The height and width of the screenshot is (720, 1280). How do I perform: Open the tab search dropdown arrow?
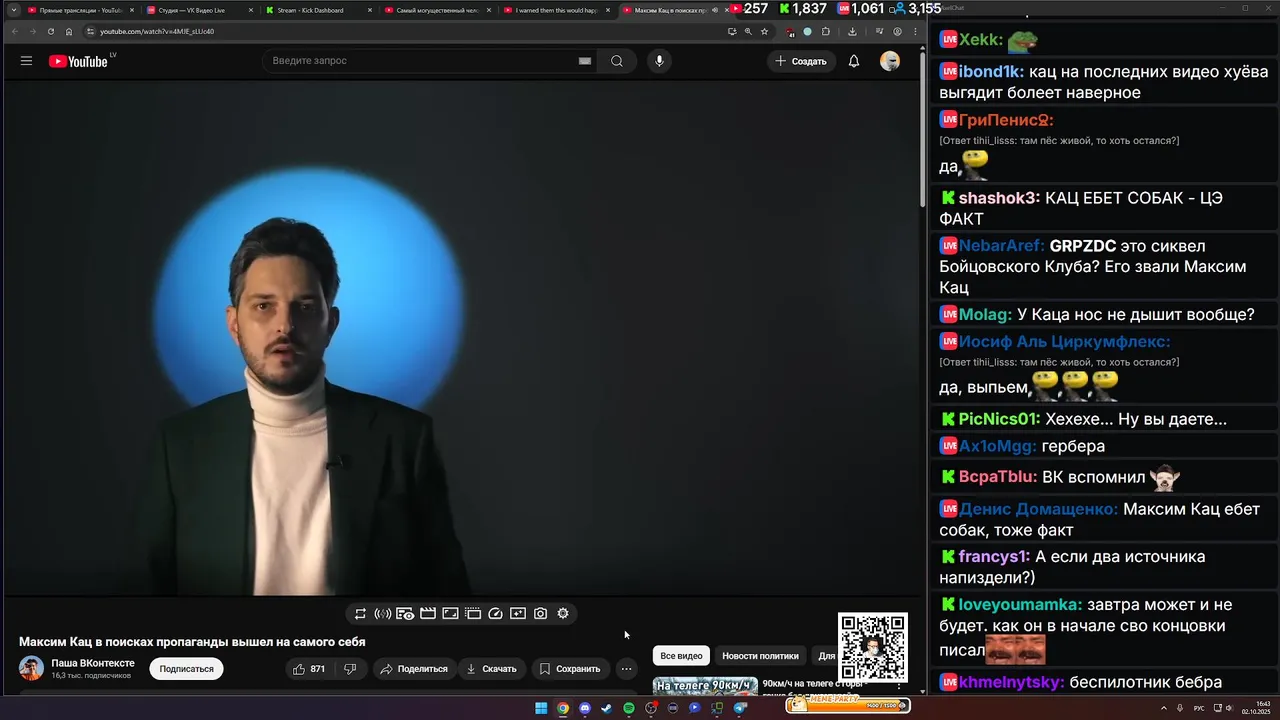point(13,10)
